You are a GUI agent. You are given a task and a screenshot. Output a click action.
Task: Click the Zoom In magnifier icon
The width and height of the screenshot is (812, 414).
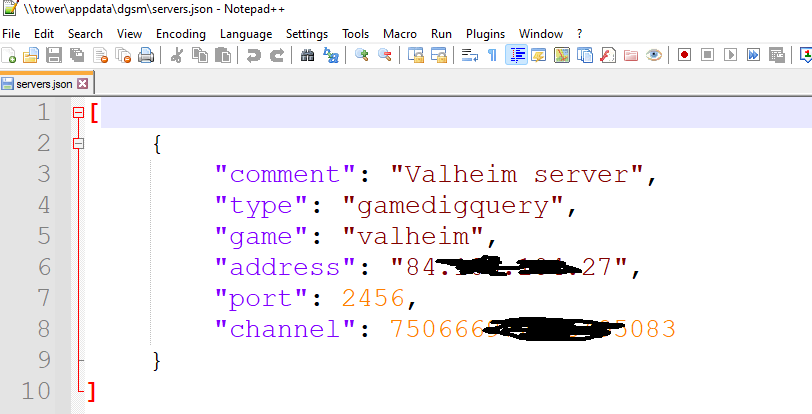[361, 54]
